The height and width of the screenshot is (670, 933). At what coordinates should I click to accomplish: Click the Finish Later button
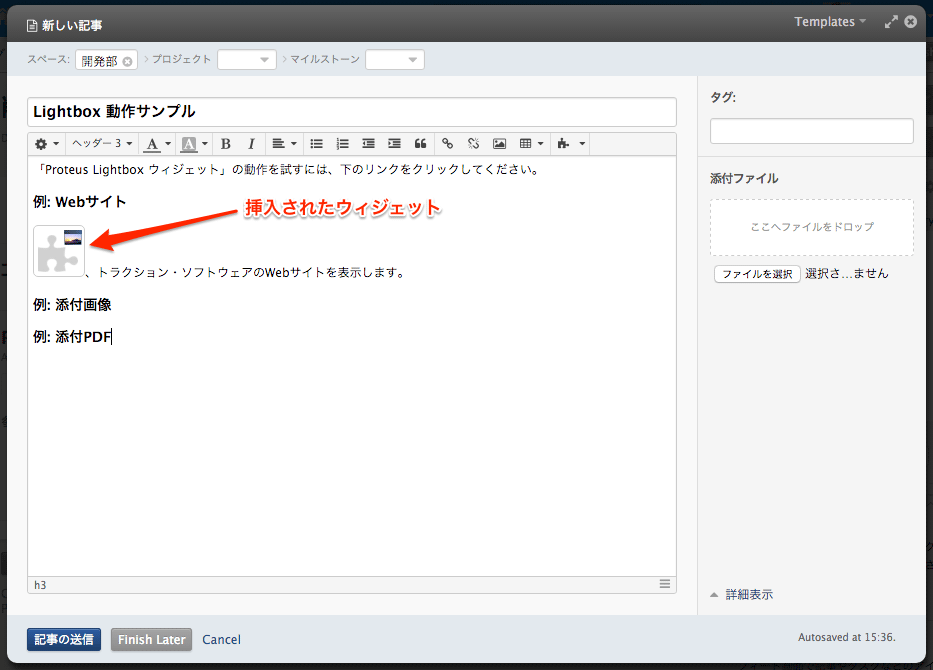151,640
